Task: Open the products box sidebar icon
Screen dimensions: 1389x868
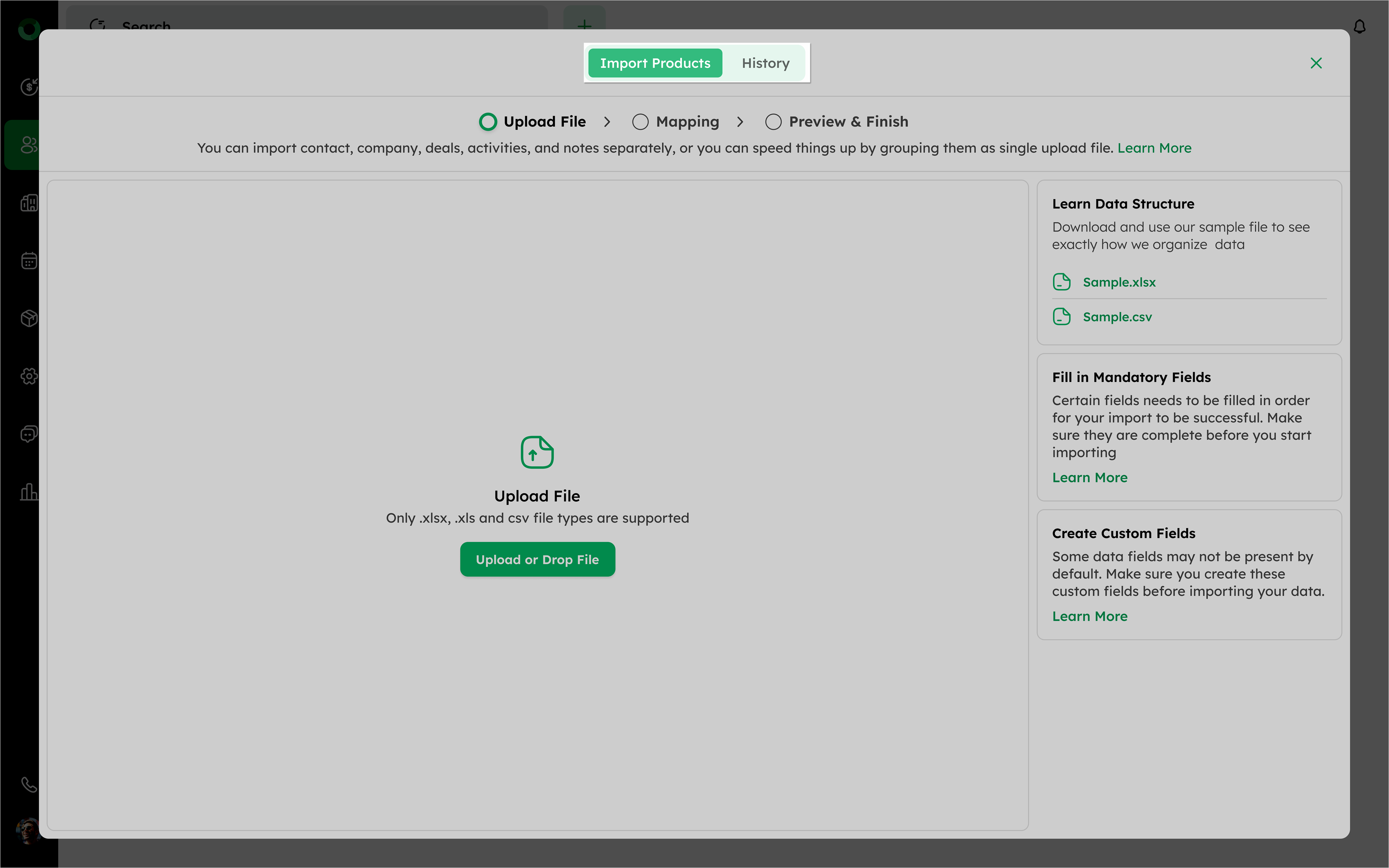Action: coord(29,318)
